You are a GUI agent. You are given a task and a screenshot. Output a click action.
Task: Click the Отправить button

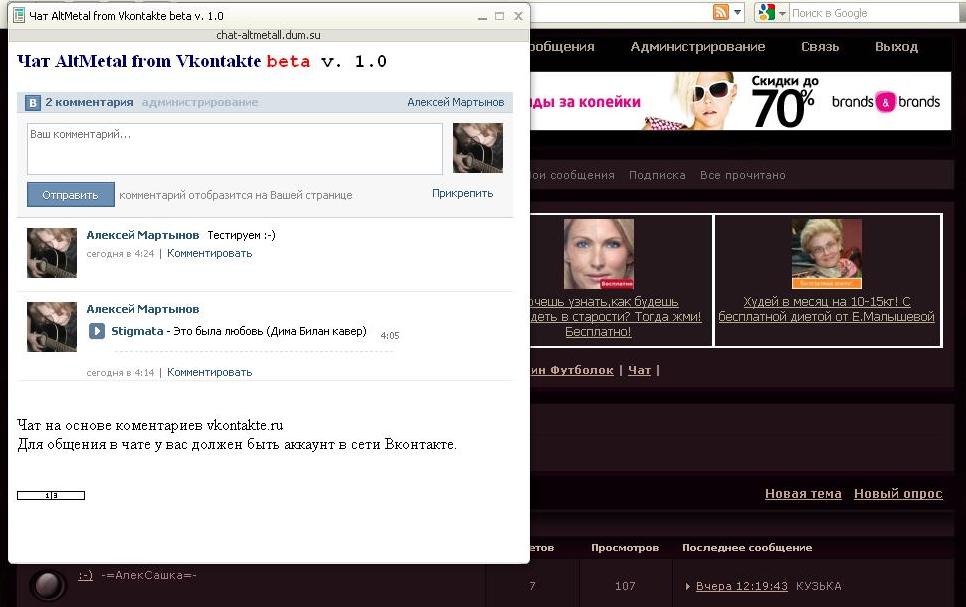(x=71, y=195)
